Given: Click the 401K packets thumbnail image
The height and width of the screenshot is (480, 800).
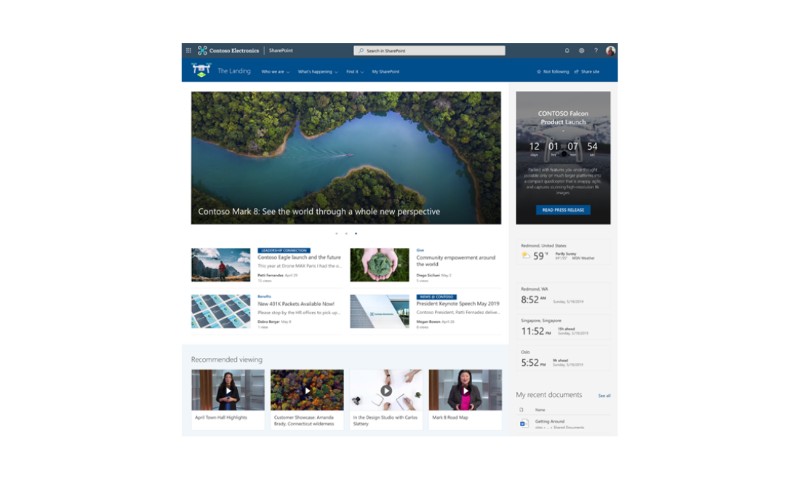Looking at the screenshot, I should [x=221, y=311].
